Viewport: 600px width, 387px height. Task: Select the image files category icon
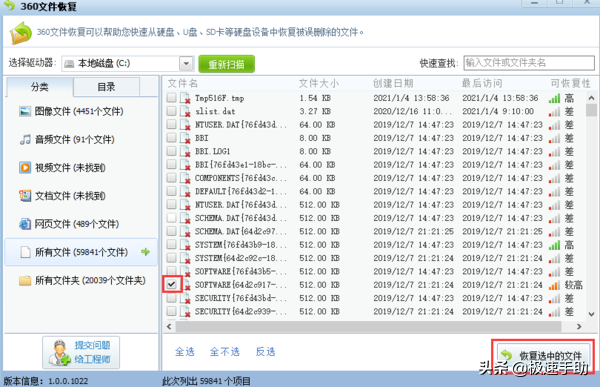coord(25,111)
